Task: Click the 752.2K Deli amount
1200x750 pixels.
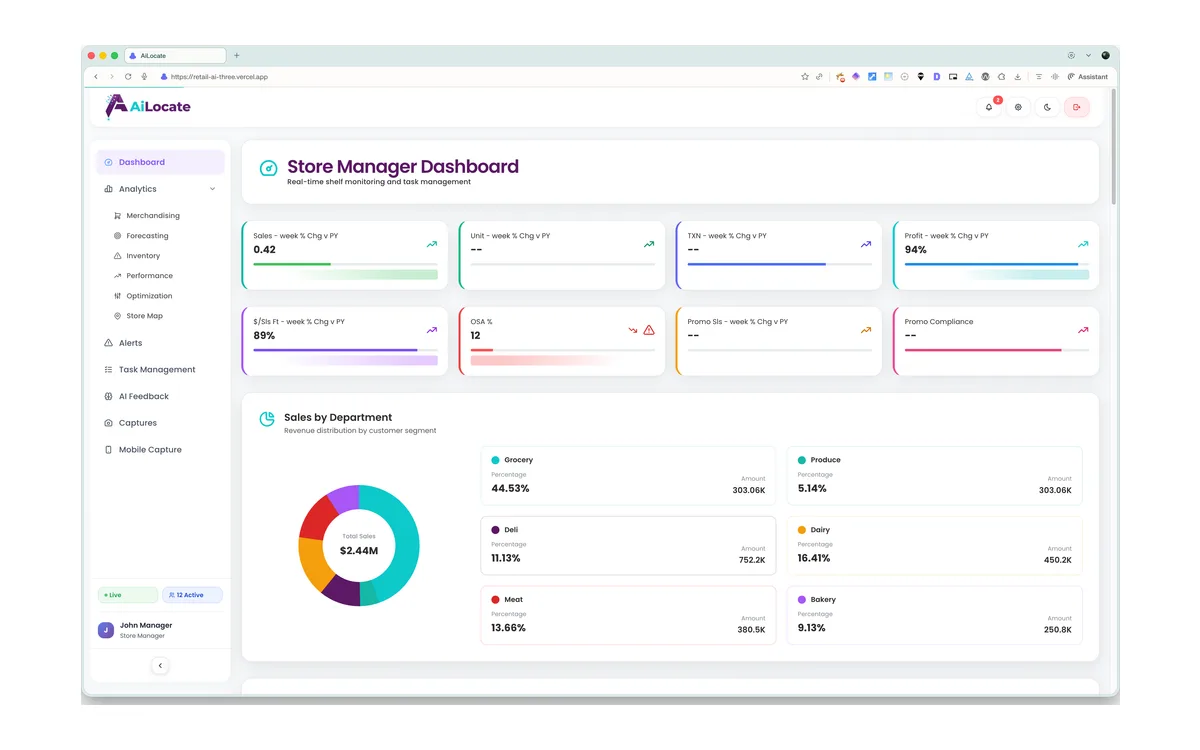Action: 752,560
